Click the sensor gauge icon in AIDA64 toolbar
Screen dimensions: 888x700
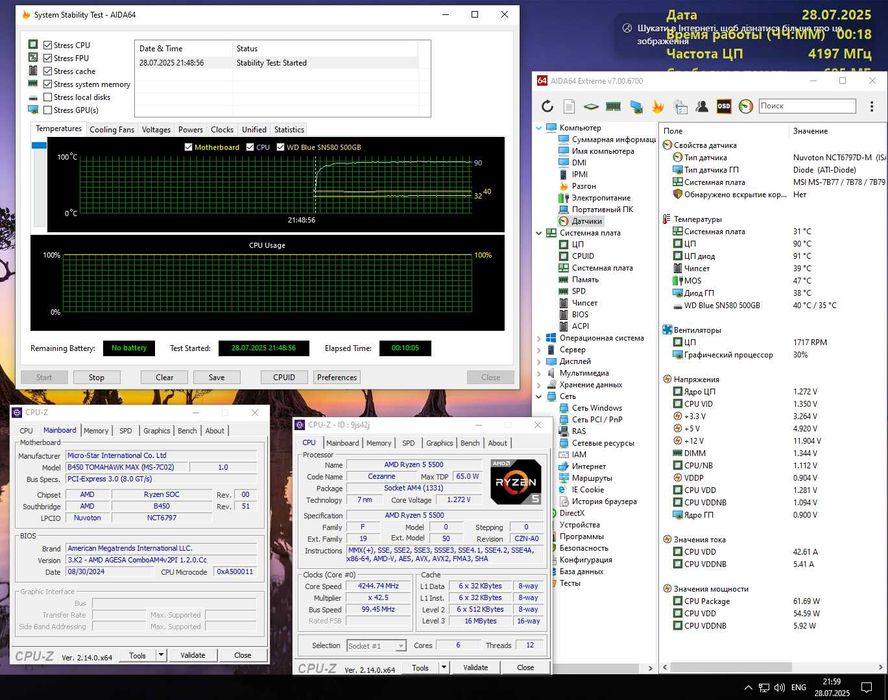tap(746, 106)
